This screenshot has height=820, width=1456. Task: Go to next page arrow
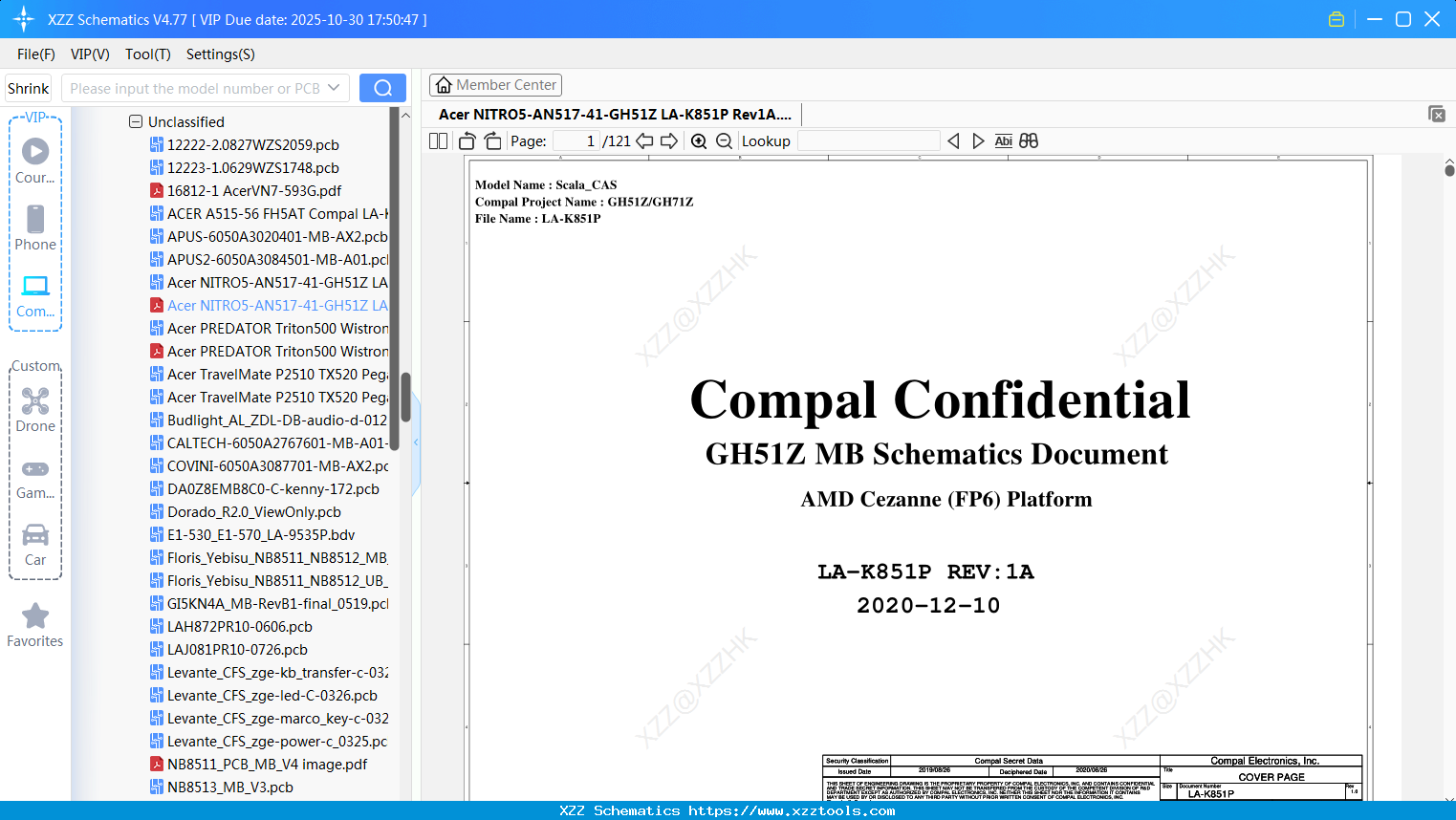(669, 141)
